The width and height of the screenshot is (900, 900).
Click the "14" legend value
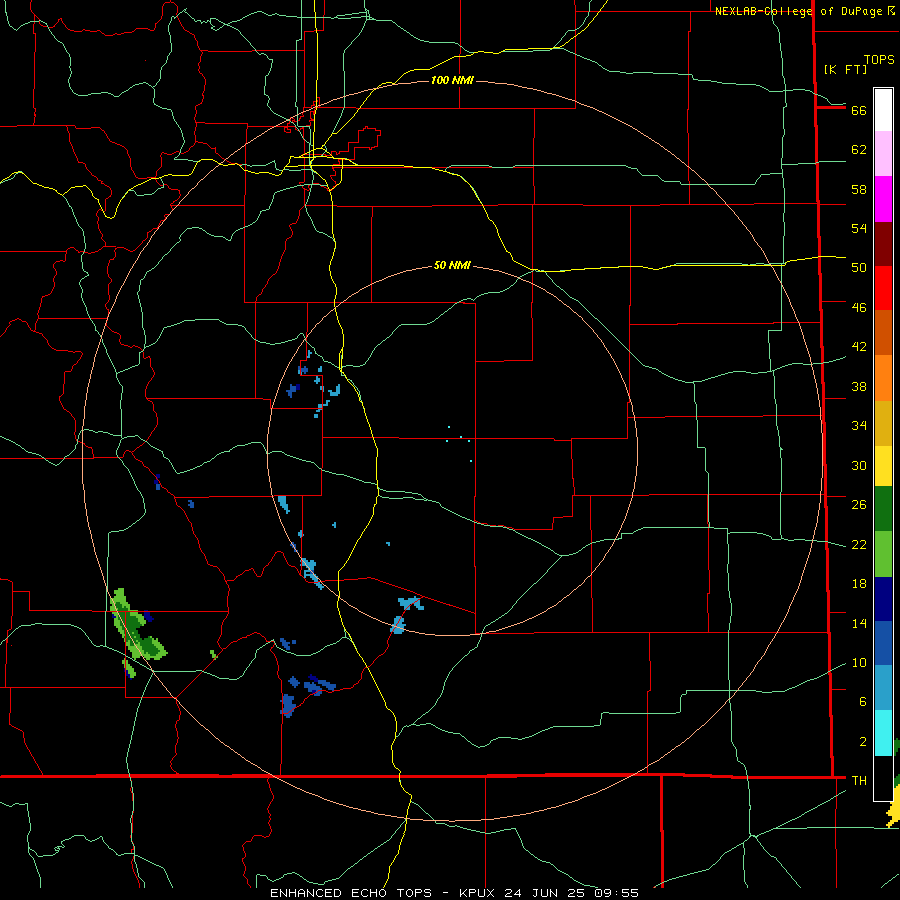tap(859, 623)
